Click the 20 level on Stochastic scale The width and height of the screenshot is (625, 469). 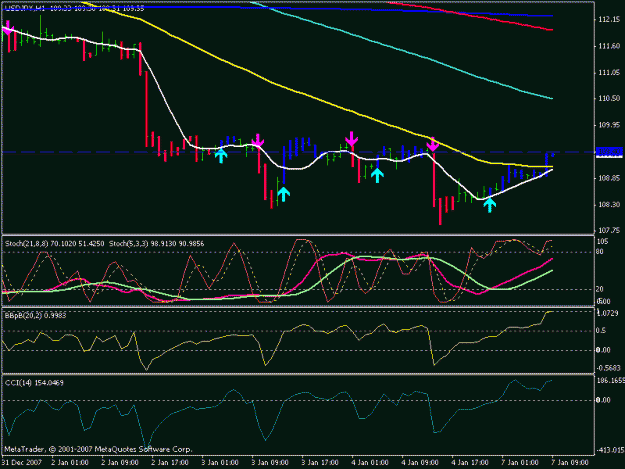click(x=600, y=289)
